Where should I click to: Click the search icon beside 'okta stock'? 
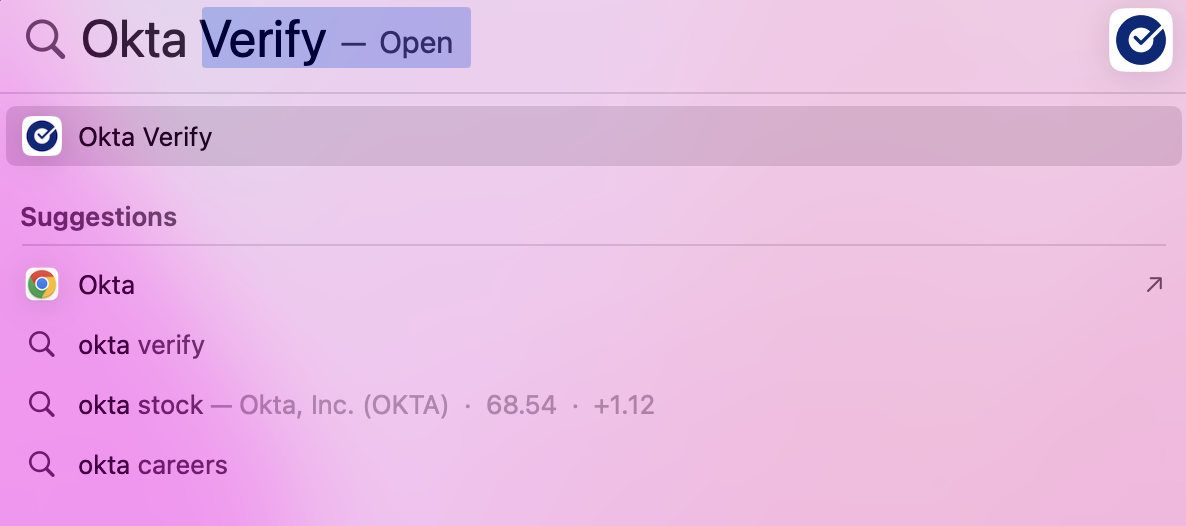point(41,405)
